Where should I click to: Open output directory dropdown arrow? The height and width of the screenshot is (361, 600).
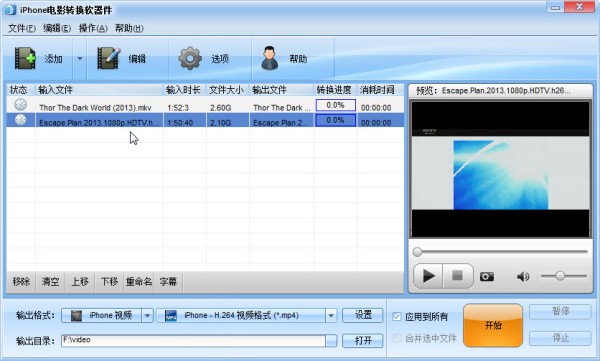pyautogui.click(x=331, y=341)
